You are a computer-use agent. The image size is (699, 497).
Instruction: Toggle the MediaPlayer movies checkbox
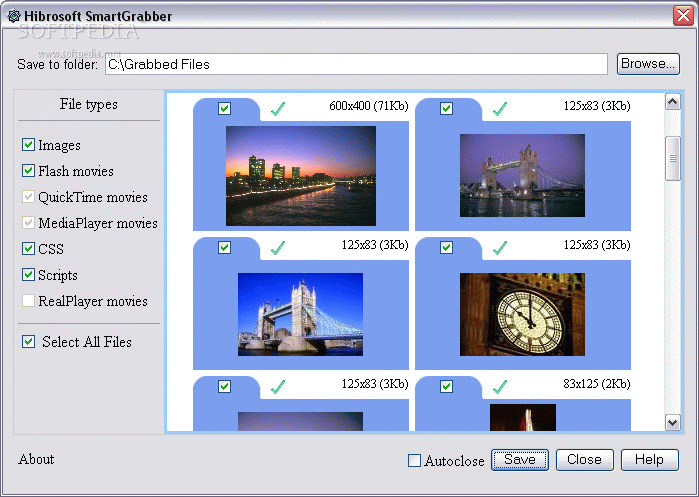29,222
